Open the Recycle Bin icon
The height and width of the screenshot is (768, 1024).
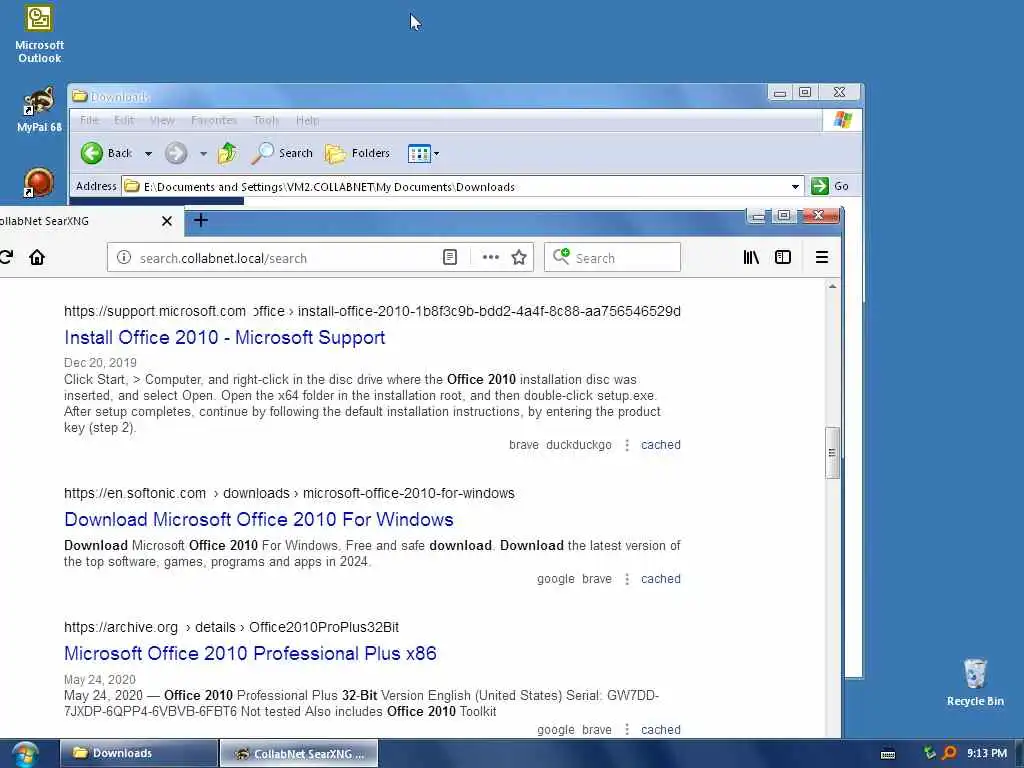tap(974, 683)
